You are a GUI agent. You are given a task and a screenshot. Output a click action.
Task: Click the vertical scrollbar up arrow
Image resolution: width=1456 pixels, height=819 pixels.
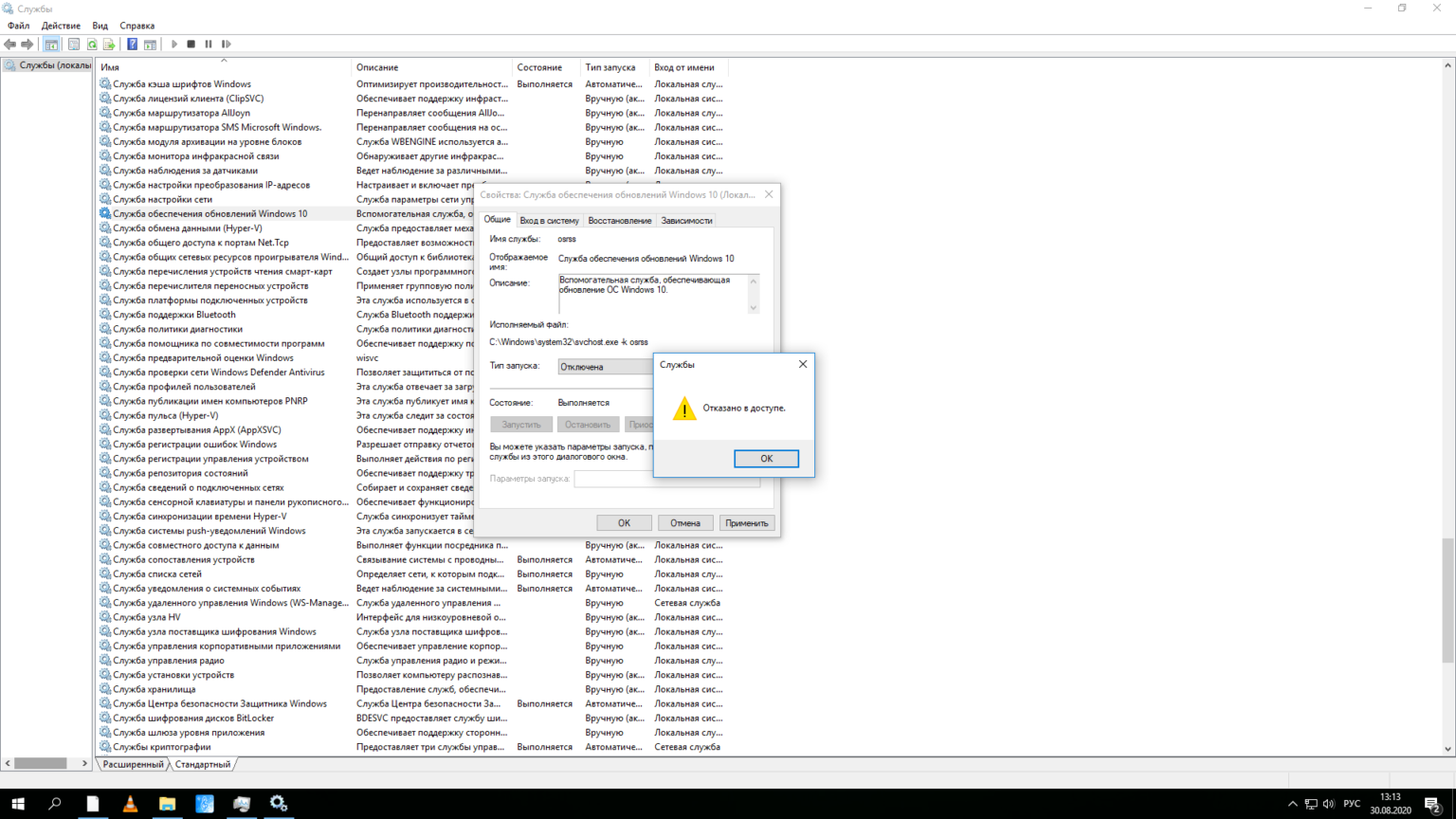tap(1447, 66)
